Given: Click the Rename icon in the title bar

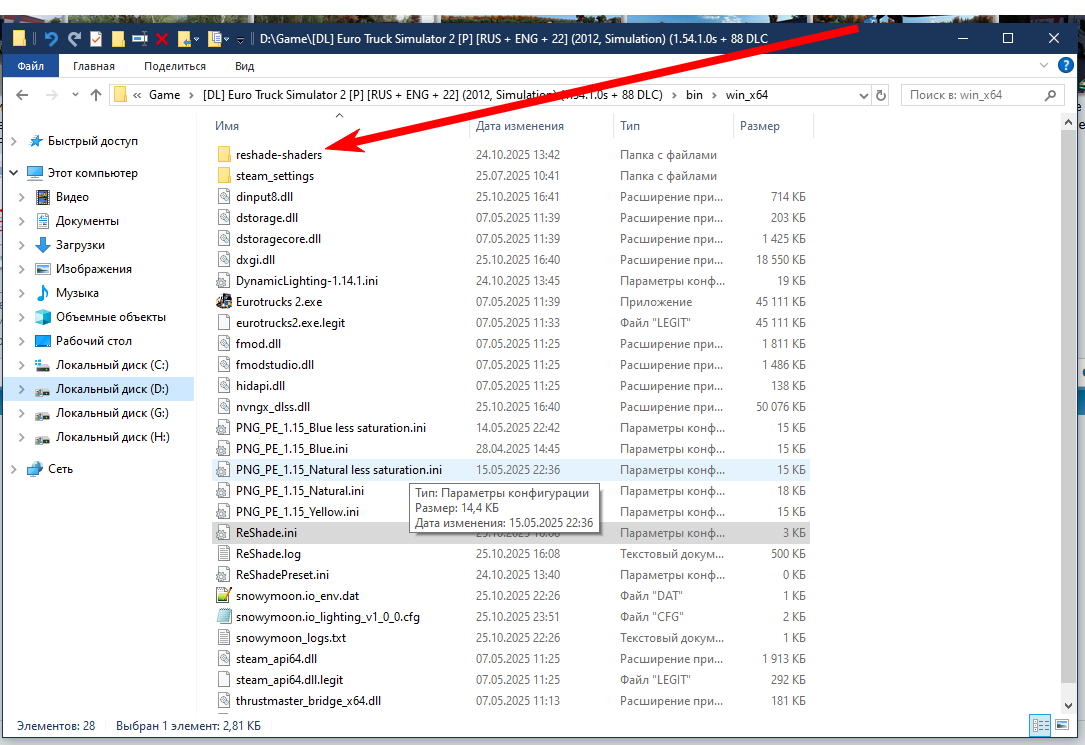Looking at the screenshot, I should pyautogui.click(x=140, y=39).
